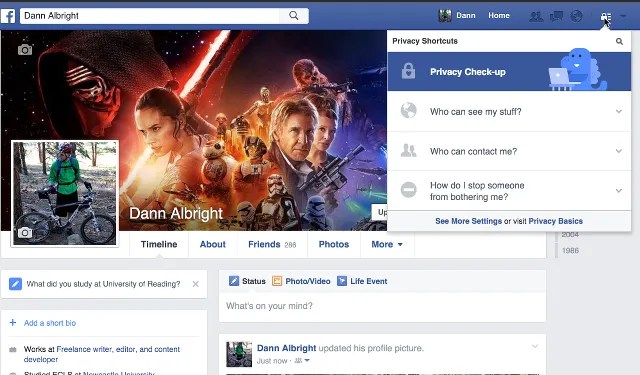This screenshot has width=640, height=375.
Task: Click Photo/Video icon in composer
Action: tap(277, 281)
